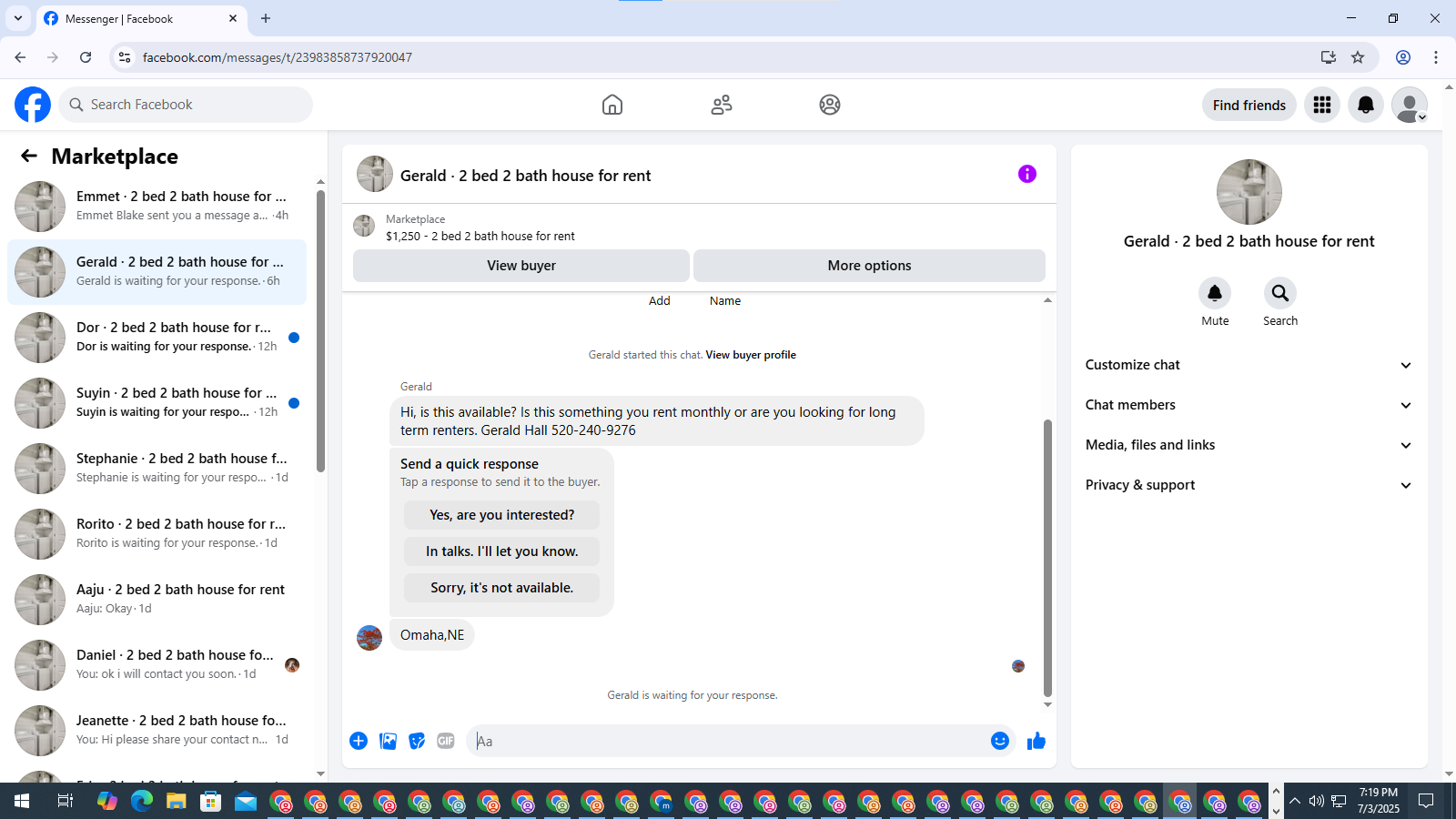Choose a sticker in composer

point(417,741)
